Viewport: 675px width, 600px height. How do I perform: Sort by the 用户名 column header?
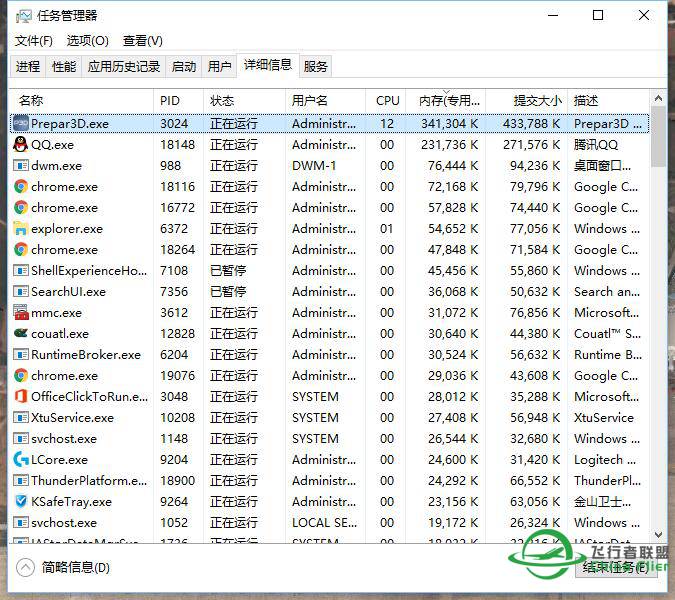click(325, 101)
